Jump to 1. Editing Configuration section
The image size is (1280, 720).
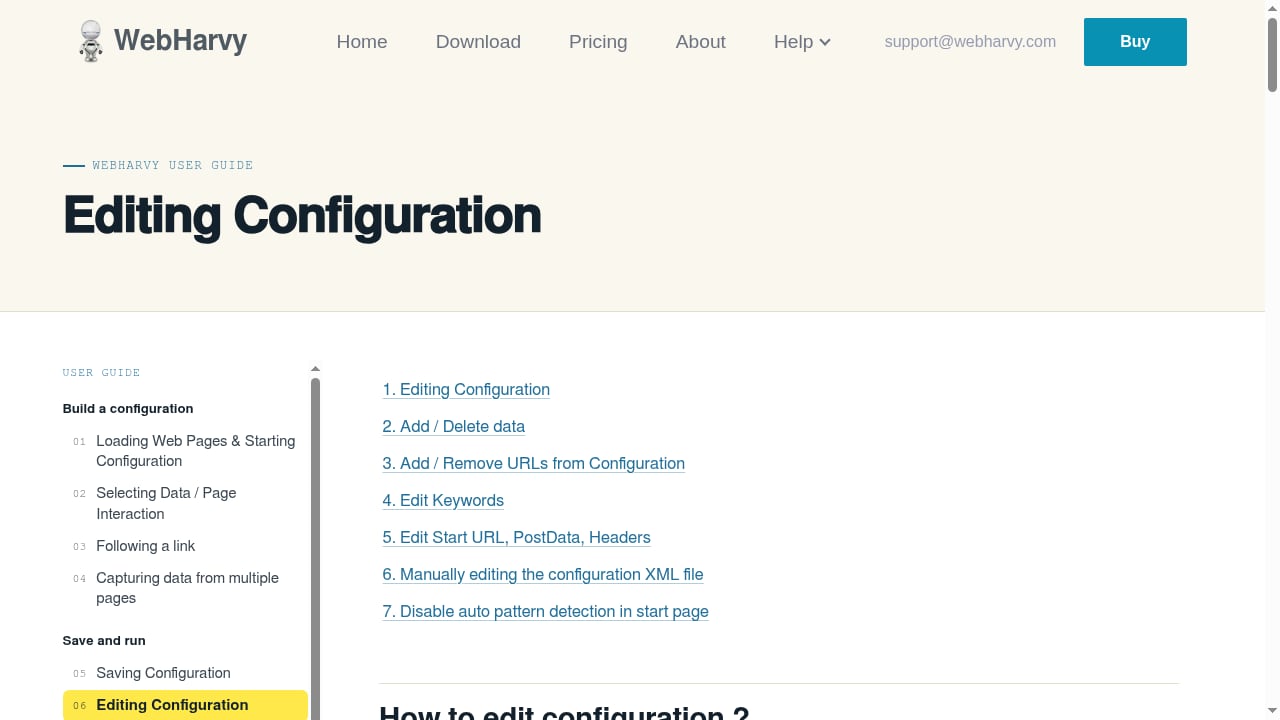(x=466, y=390)
